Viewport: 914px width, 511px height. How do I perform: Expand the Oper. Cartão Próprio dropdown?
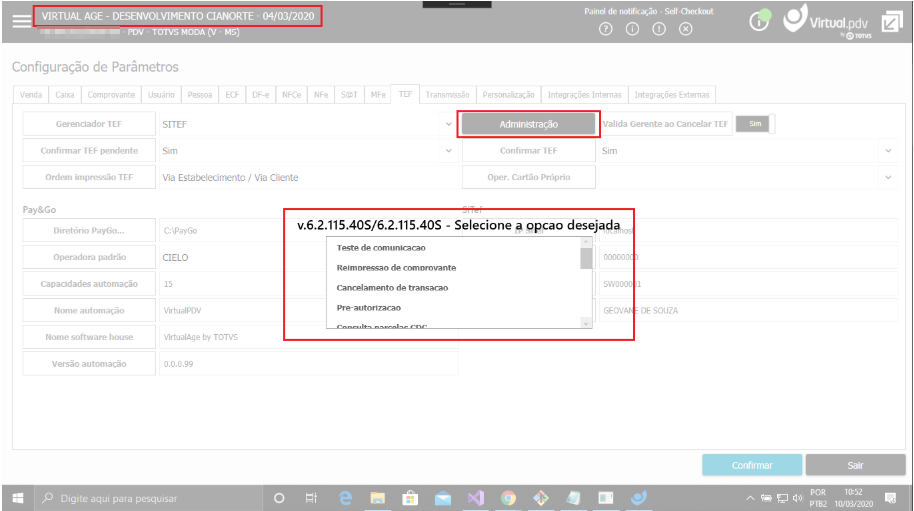coord(888,177)
